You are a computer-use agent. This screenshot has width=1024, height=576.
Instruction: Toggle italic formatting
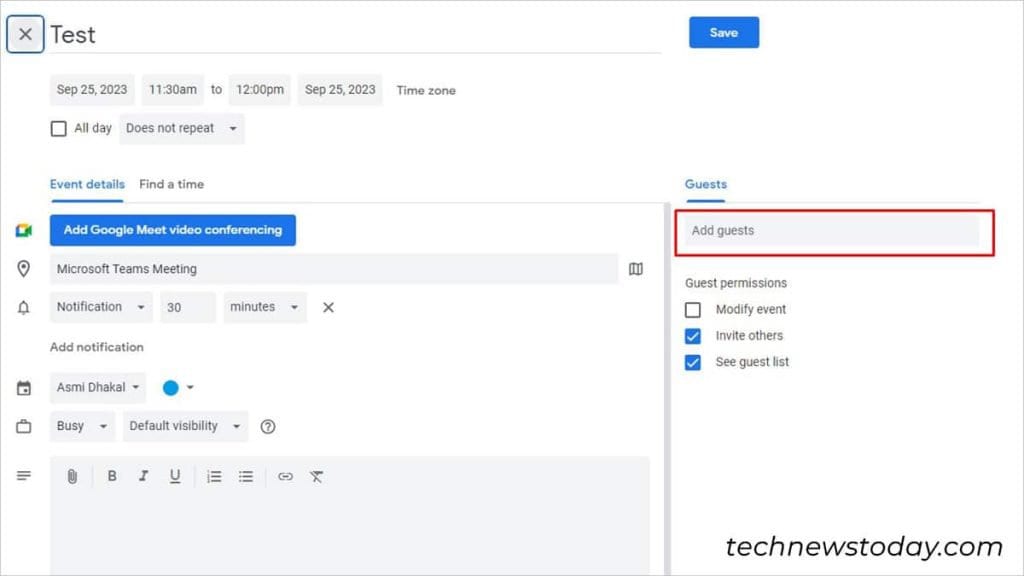[x=143, y=477]
